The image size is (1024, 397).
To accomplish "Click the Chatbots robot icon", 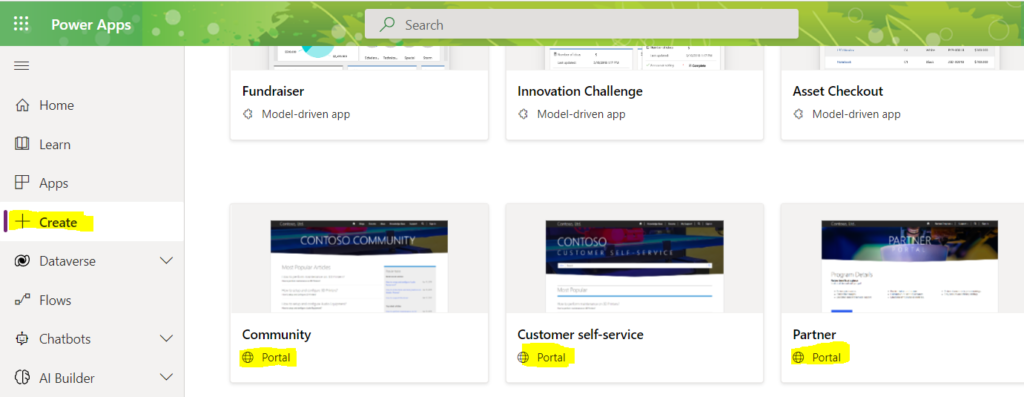I will (x=22, y=339).
